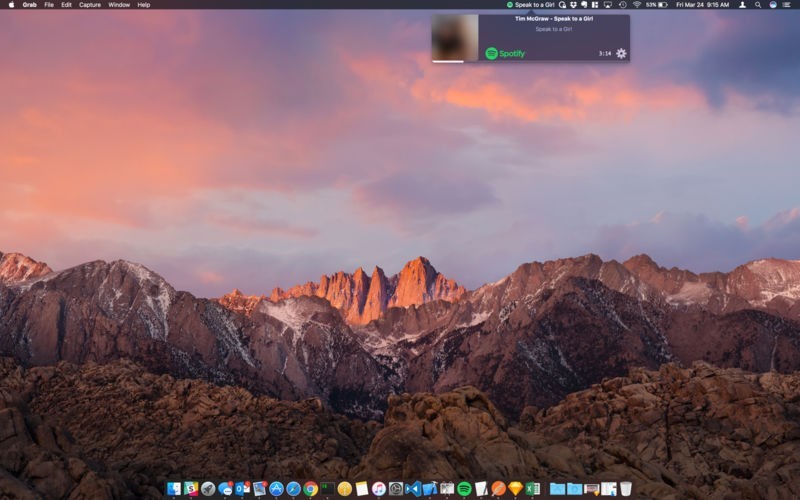This screenshot has height=500, width=800.
Task: Open the Apple menu
Action: coord(11,5)
